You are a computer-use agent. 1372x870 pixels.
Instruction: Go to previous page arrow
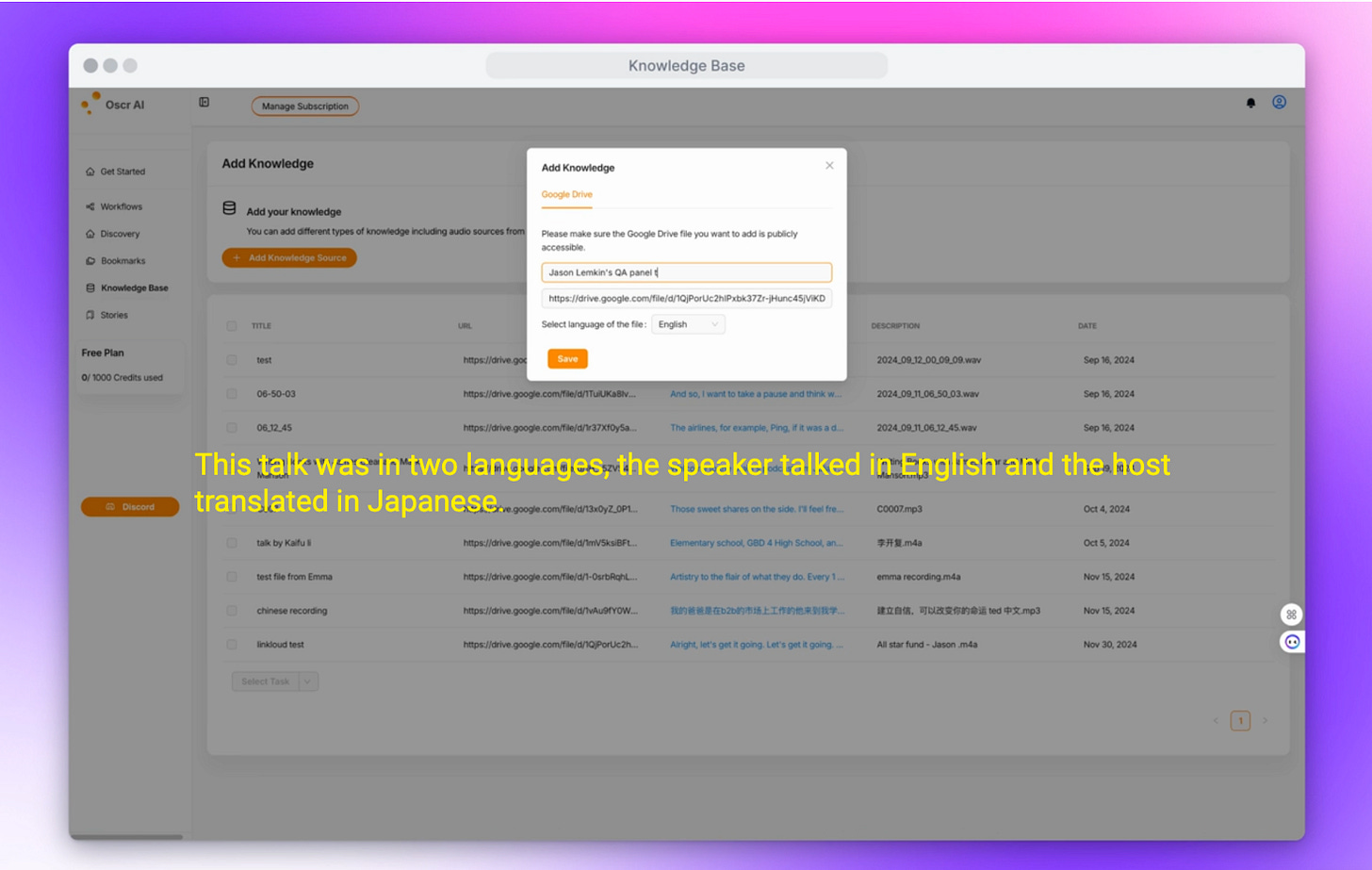pos(1216,721)
